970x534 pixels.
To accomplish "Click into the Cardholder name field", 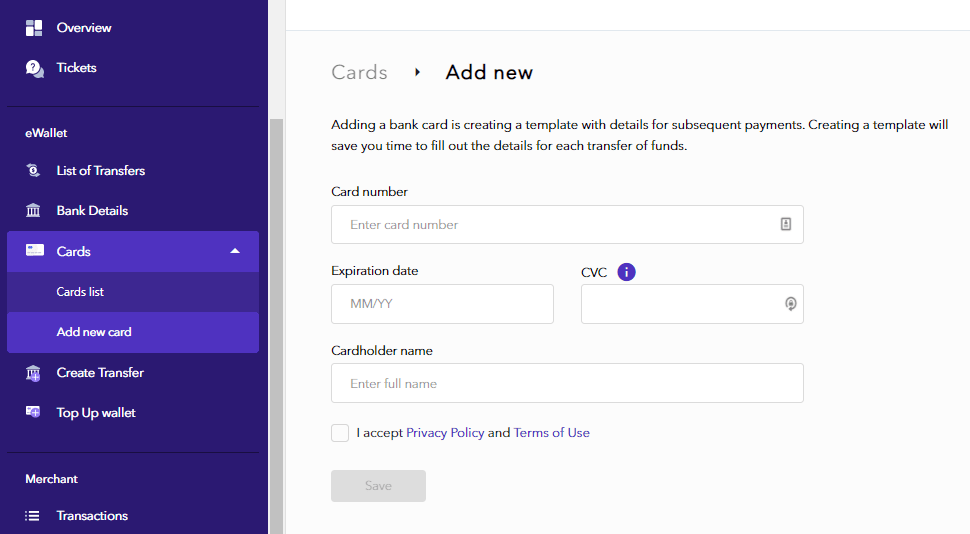I will (x=567, y=383).
